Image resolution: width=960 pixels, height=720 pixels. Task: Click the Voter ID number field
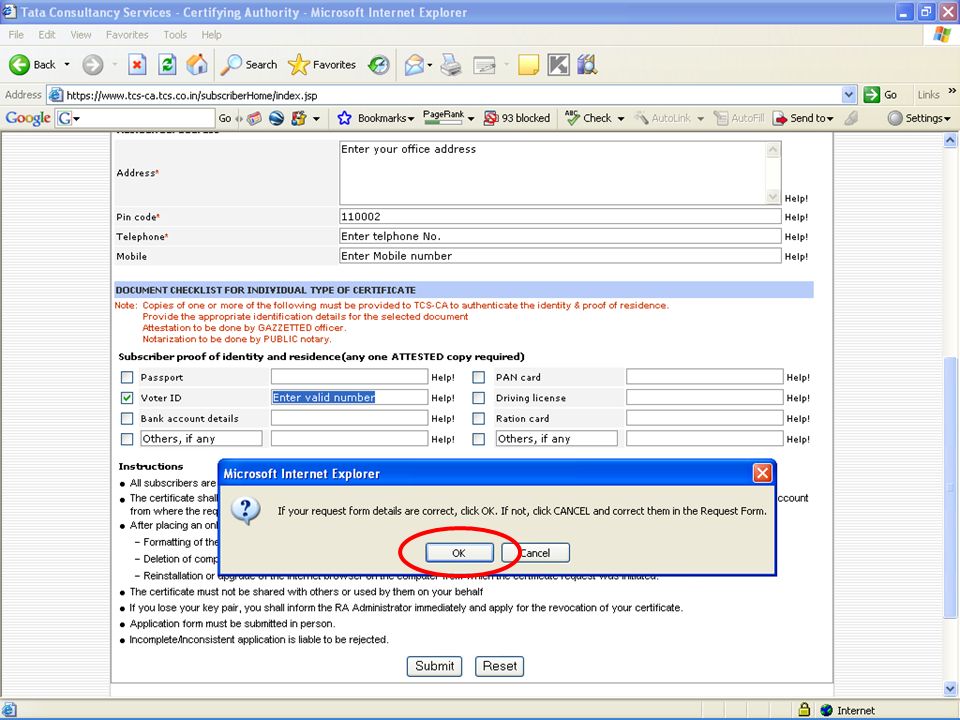pyautogui.click(x=350, y=397)
